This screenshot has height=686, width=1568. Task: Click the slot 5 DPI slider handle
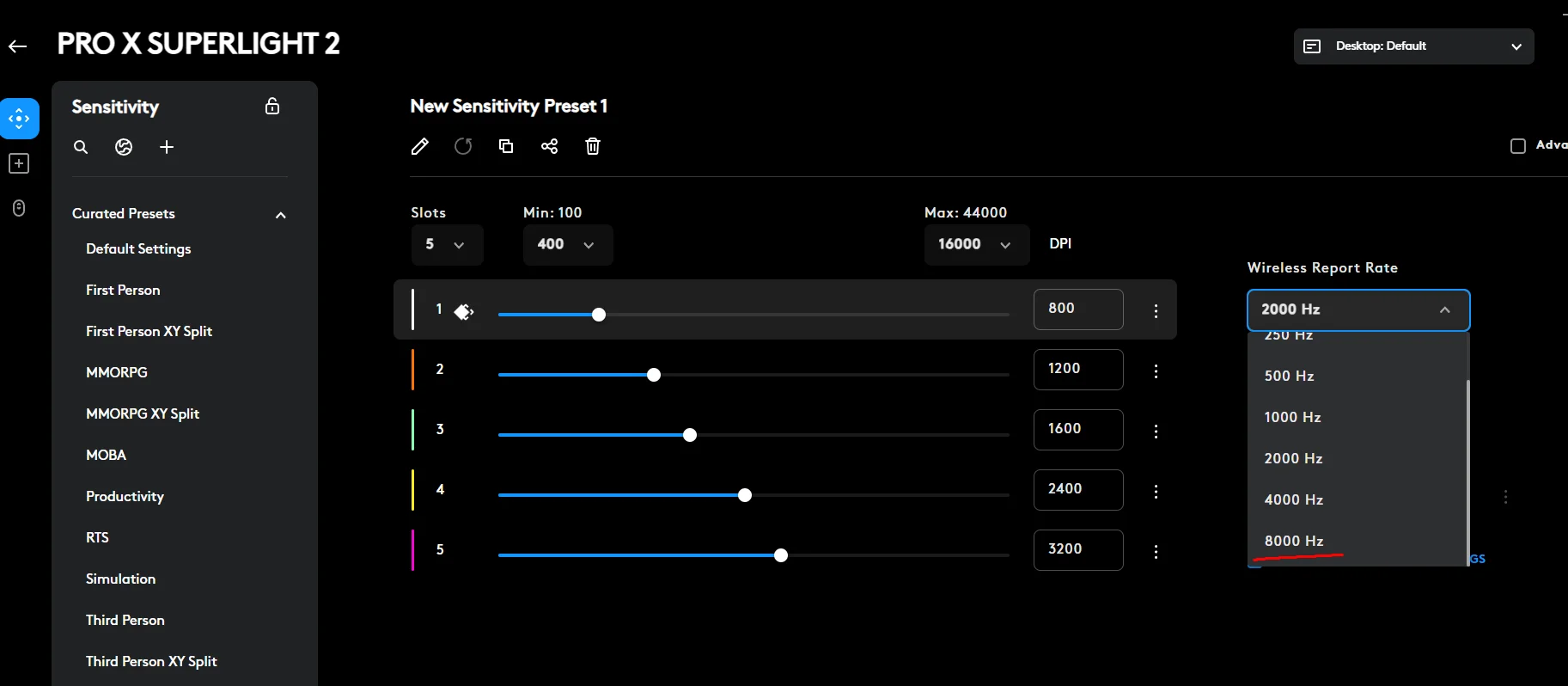coord(781,555)
